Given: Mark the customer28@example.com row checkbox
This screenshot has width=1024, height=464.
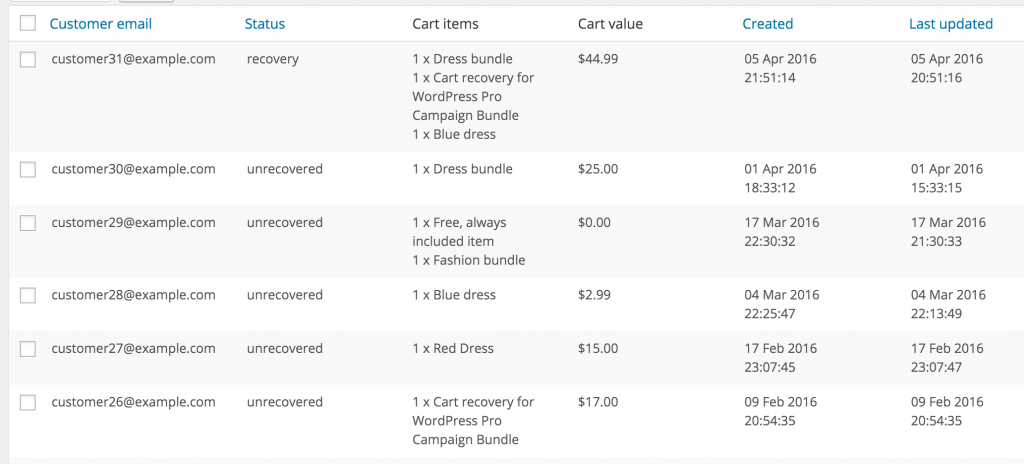Looking at the screenshot, I should coord(28,295).
